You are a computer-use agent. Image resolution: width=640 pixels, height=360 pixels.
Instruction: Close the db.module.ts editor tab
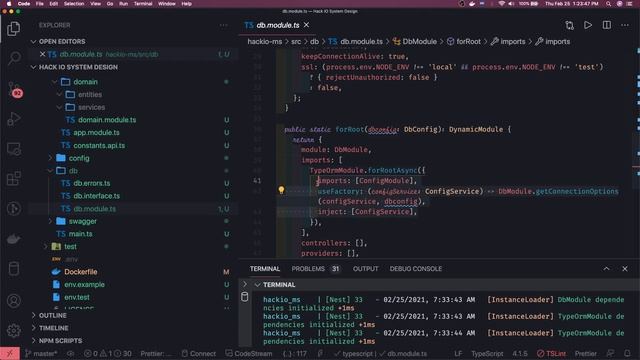click(x=307, y=25)
